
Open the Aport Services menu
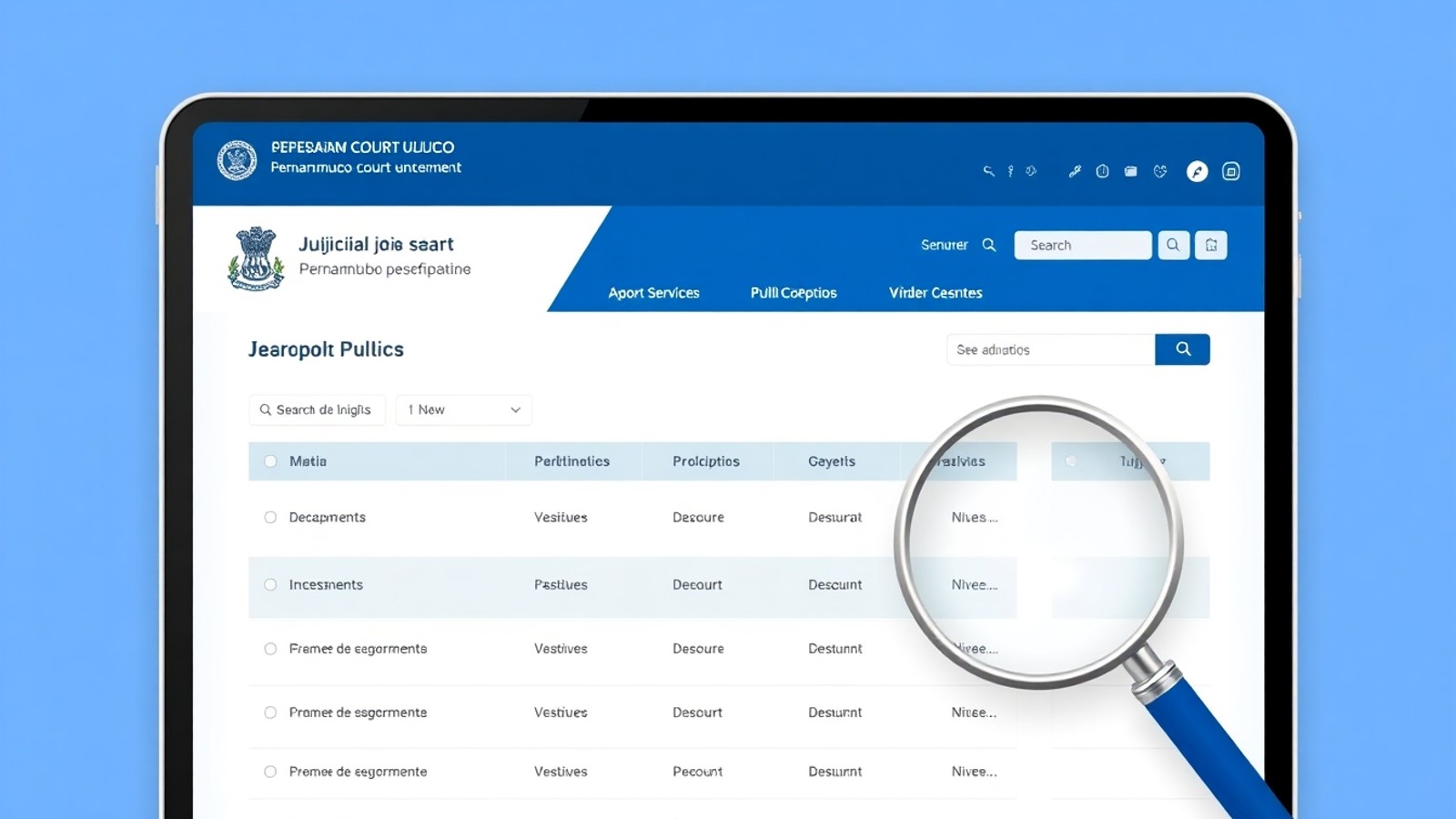click(x=653, y=293)
